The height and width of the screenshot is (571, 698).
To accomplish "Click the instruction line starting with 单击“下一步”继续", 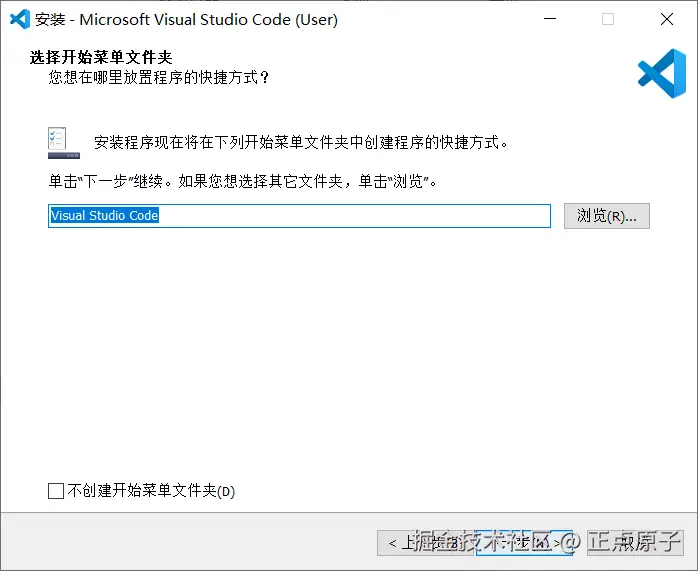I will [x=243, y=181].
